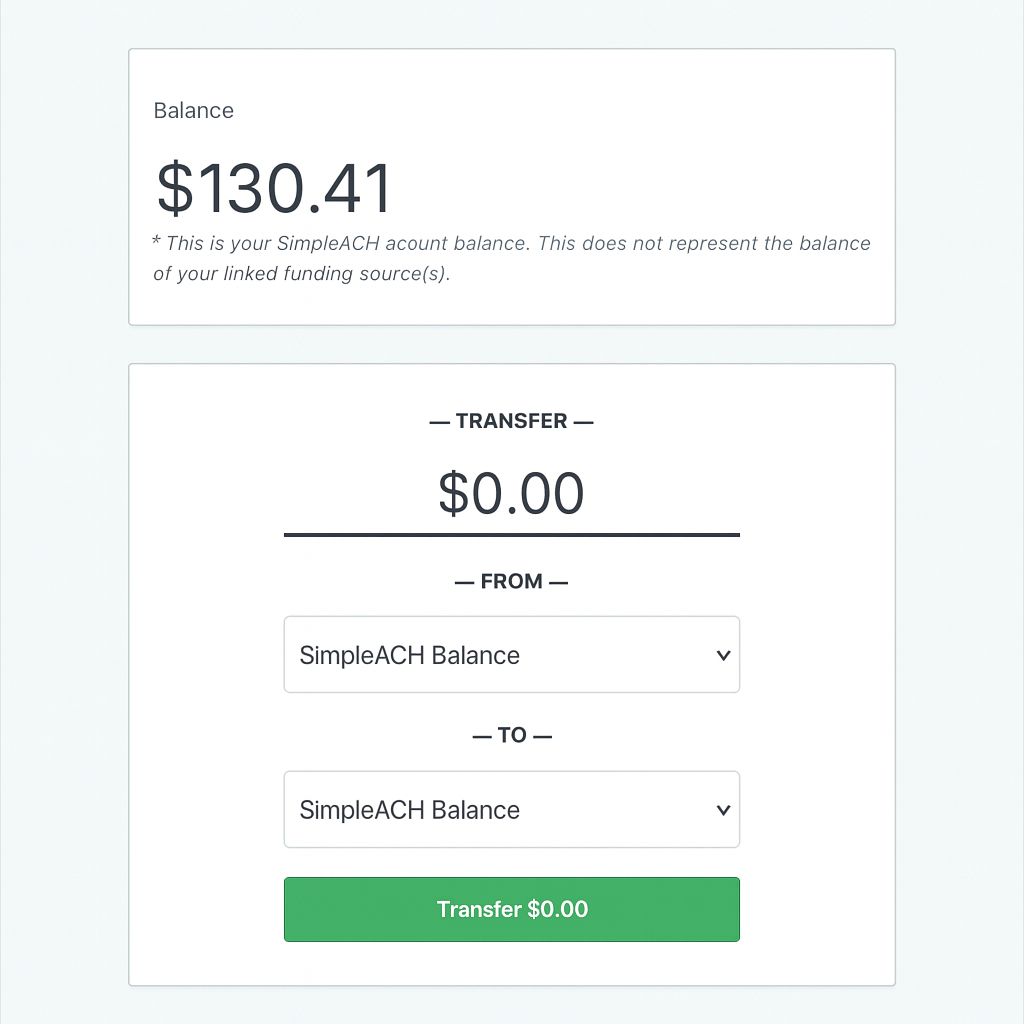This screenshot has height=1024, width=1024.
Task: Click the Transfer $0.00 button
Action: click(x=512, y=909)
